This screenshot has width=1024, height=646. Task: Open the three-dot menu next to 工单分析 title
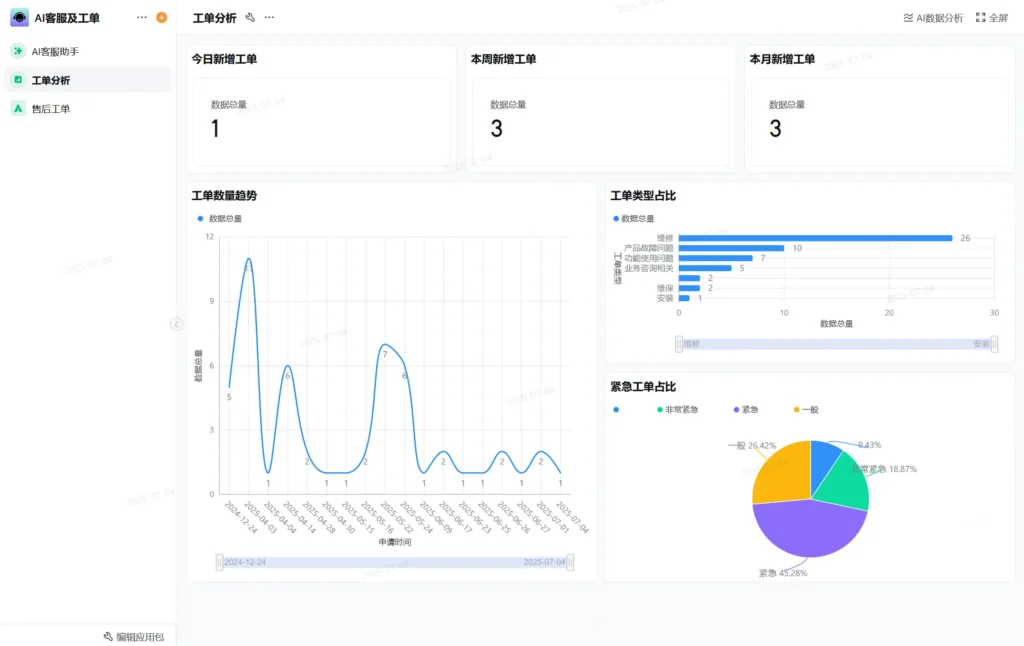(x=269, y=18)
